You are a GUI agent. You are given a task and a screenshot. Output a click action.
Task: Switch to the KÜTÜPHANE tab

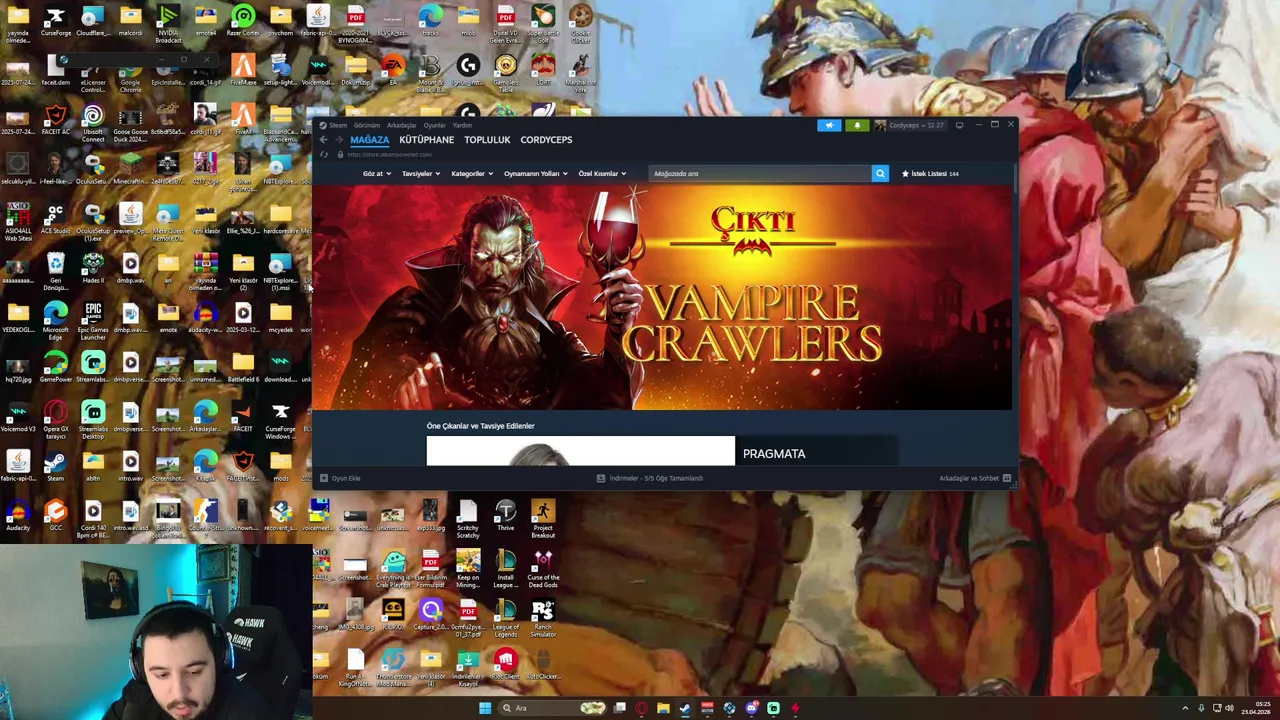click(426, 140)
